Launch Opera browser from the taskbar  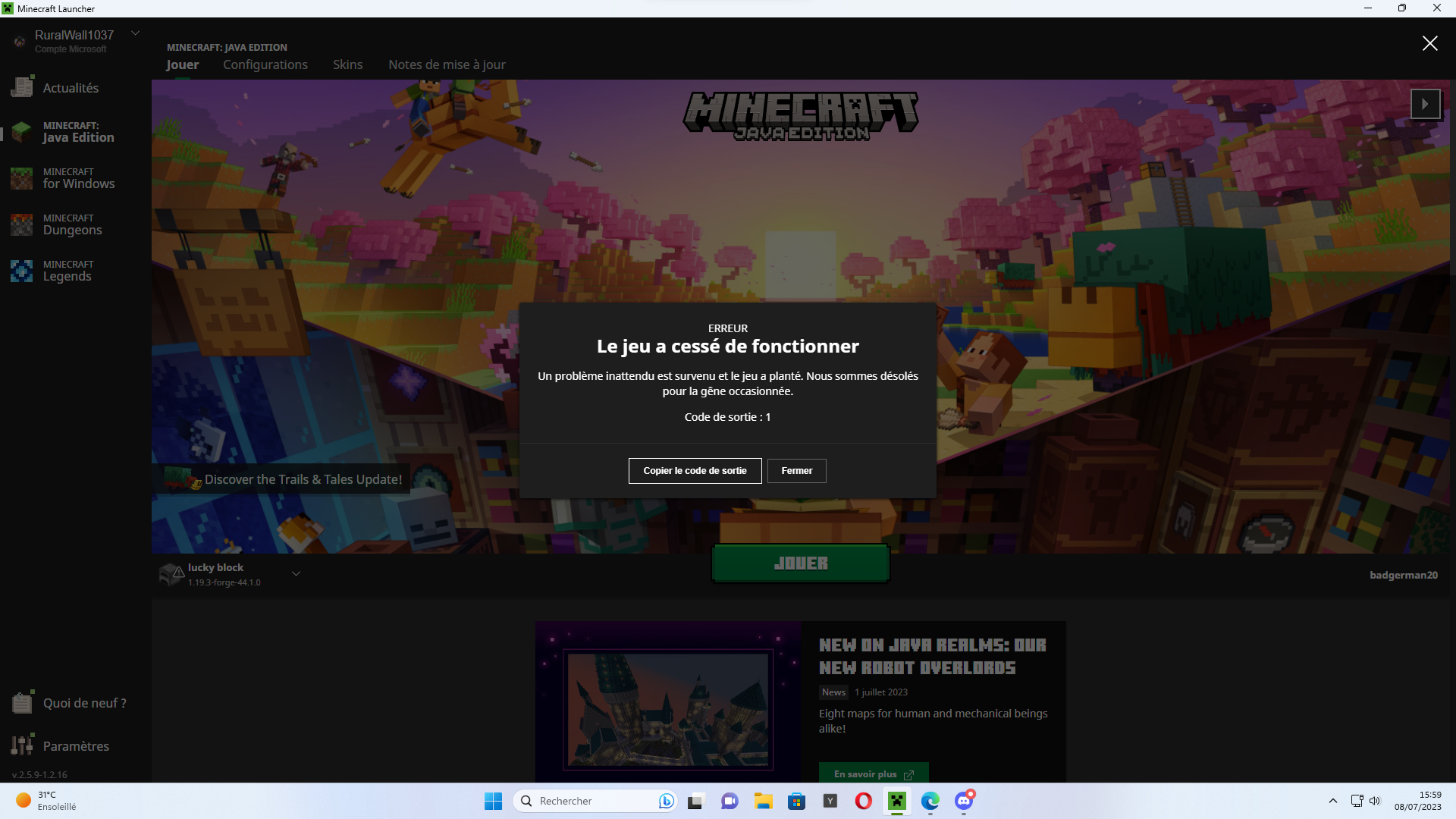[863, 802]
